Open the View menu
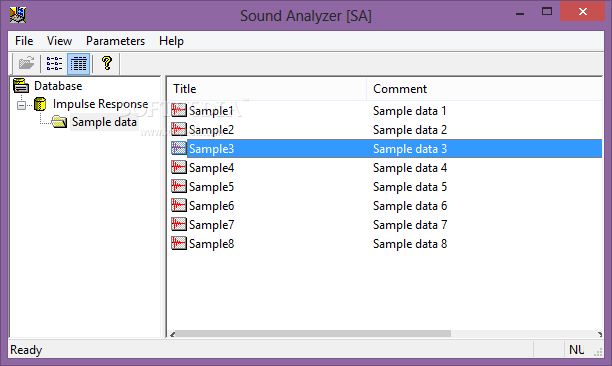Screen dimensions: 612x366 pyautogui.click(x=59, y=41)
